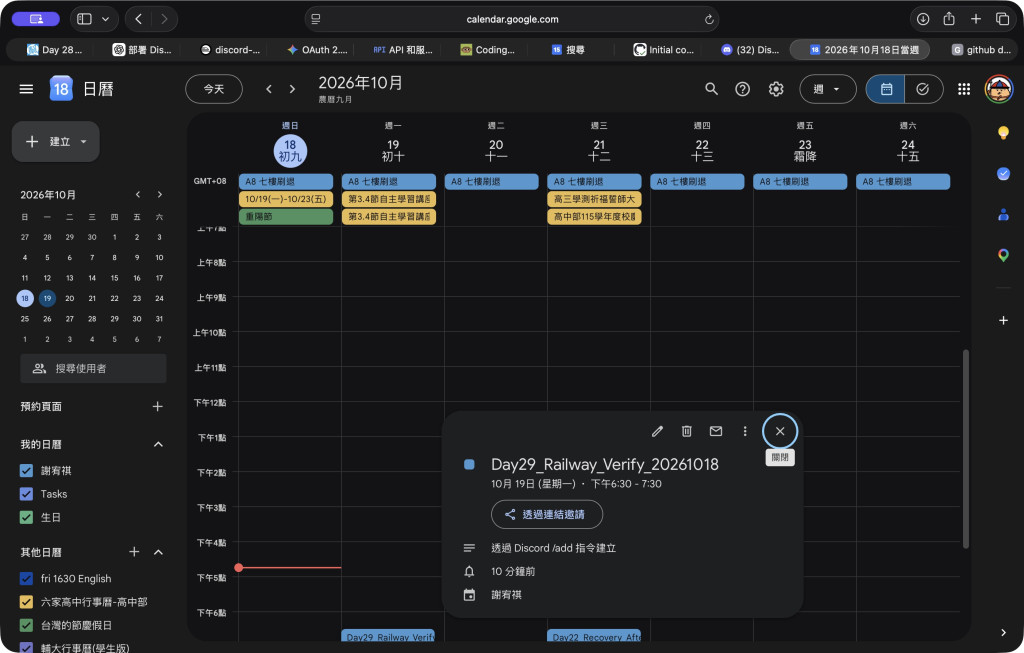Expand the side panel chevron
Viewport: 1024px width, 653px height.
(x=1004, y=632)
